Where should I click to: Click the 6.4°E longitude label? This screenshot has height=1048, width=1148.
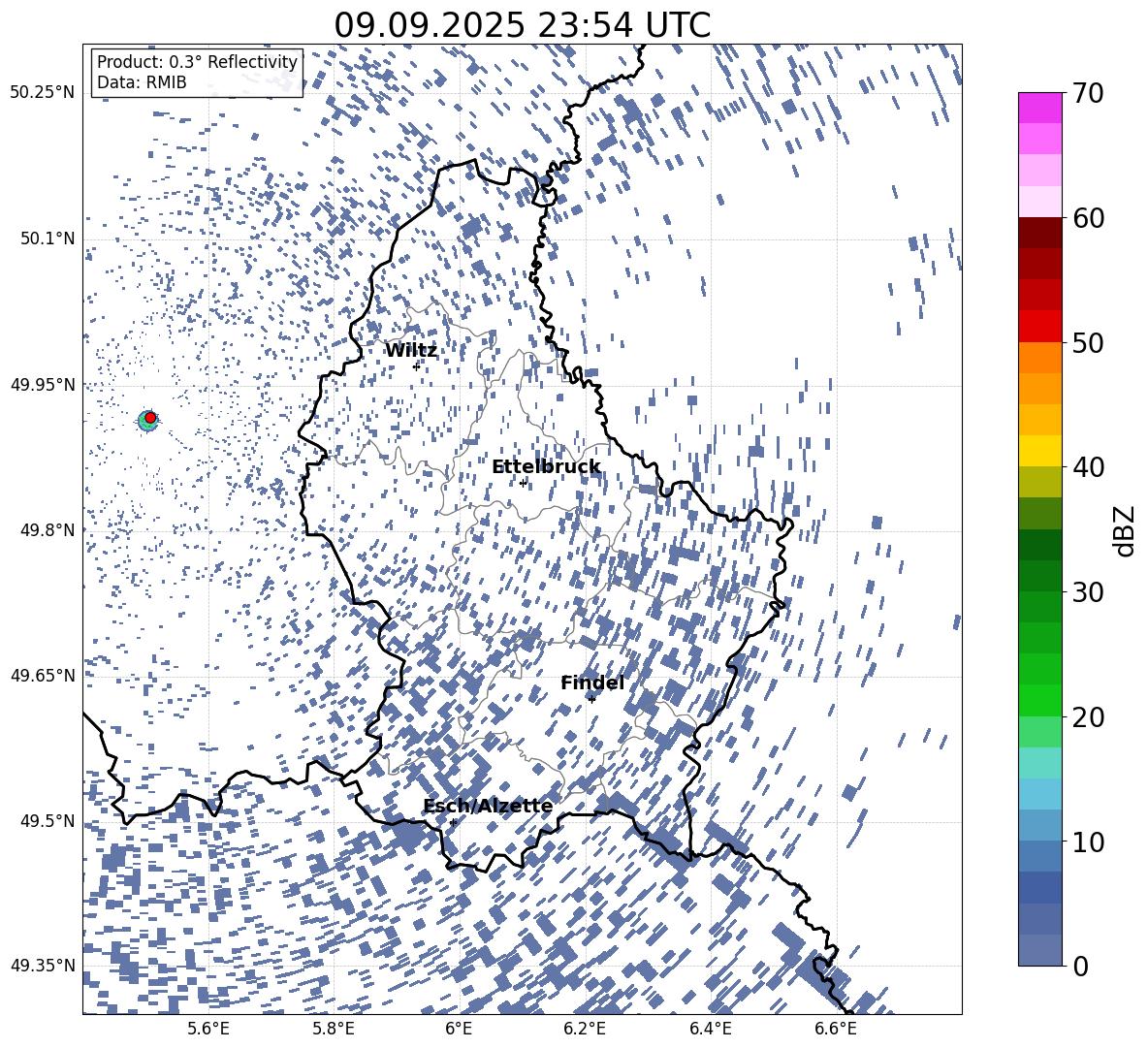click(710, 1029)
